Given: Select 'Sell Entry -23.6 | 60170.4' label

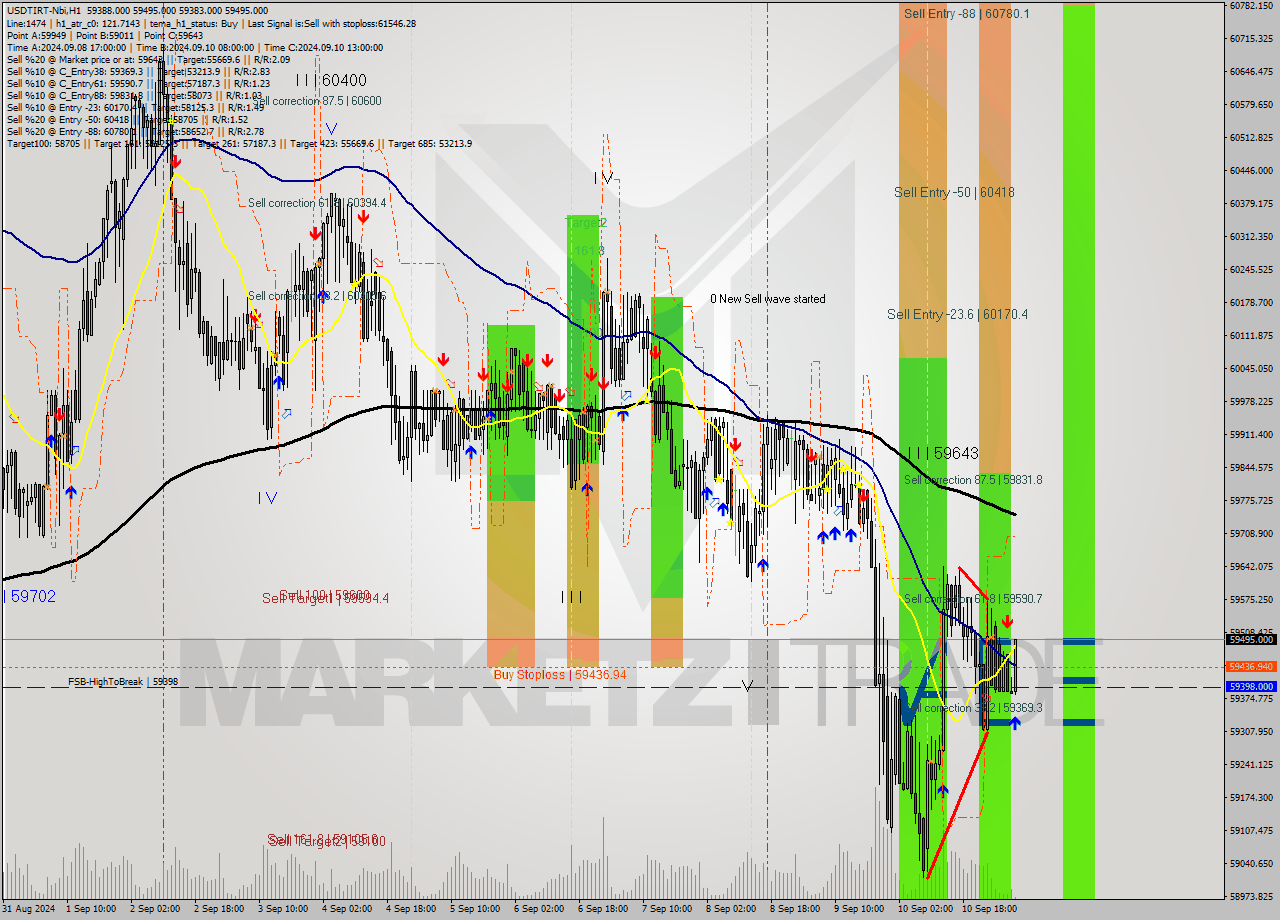Looking at the screenshot, I should coord(957,314).
